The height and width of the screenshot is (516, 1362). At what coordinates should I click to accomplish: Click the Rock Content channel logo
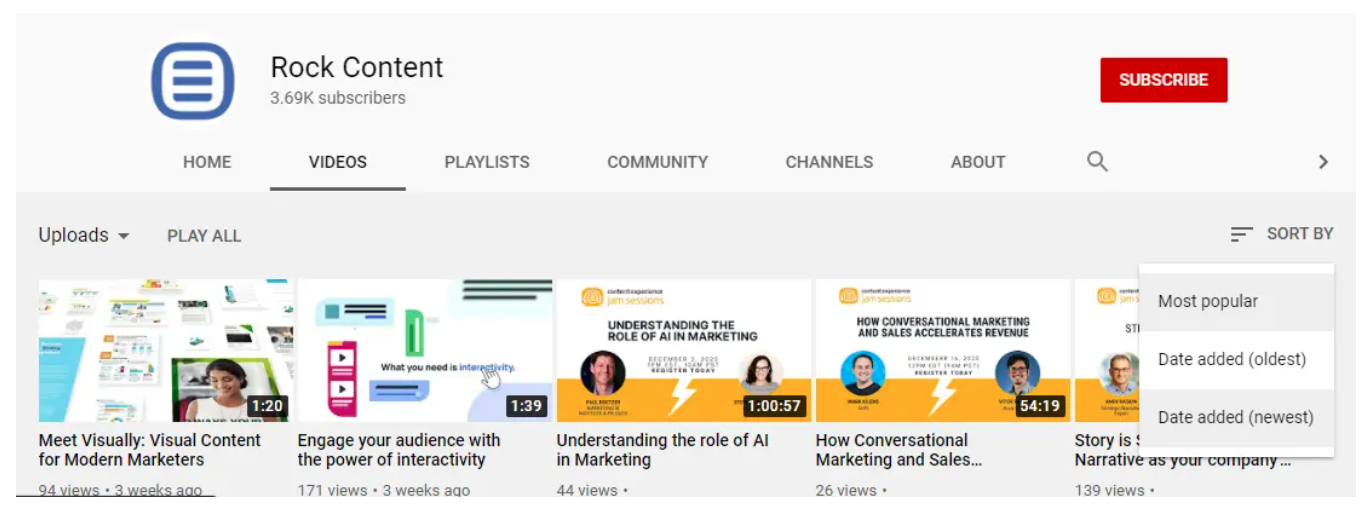193,81
